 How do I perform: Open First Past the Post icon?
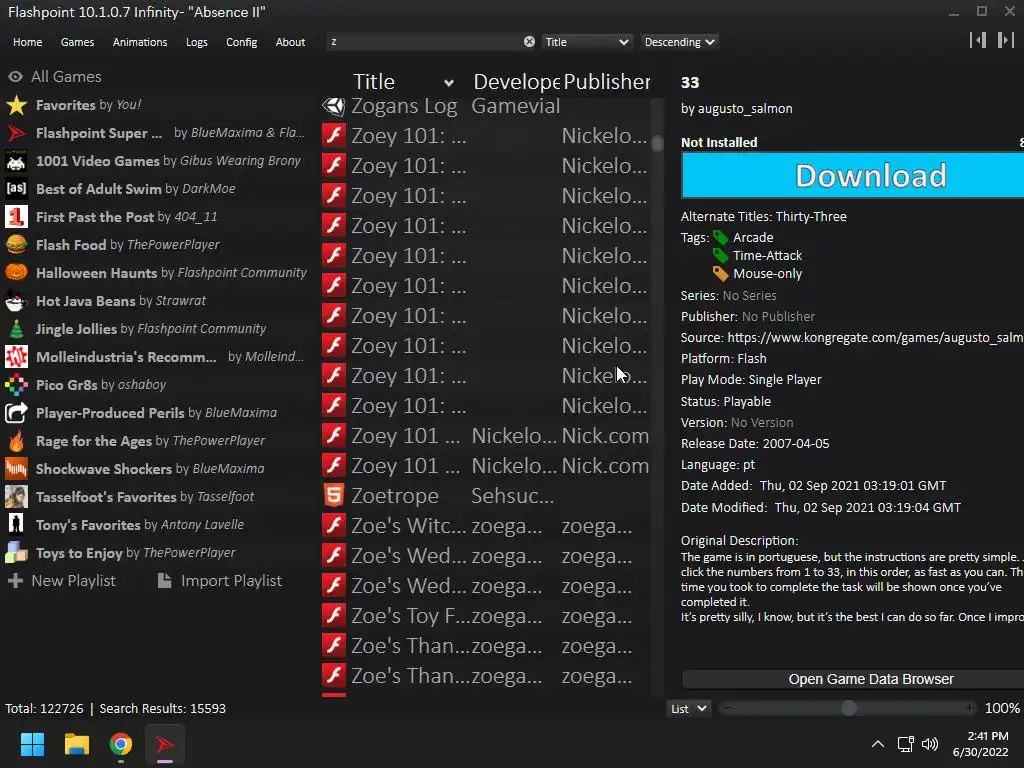click(x=16, y=217)
